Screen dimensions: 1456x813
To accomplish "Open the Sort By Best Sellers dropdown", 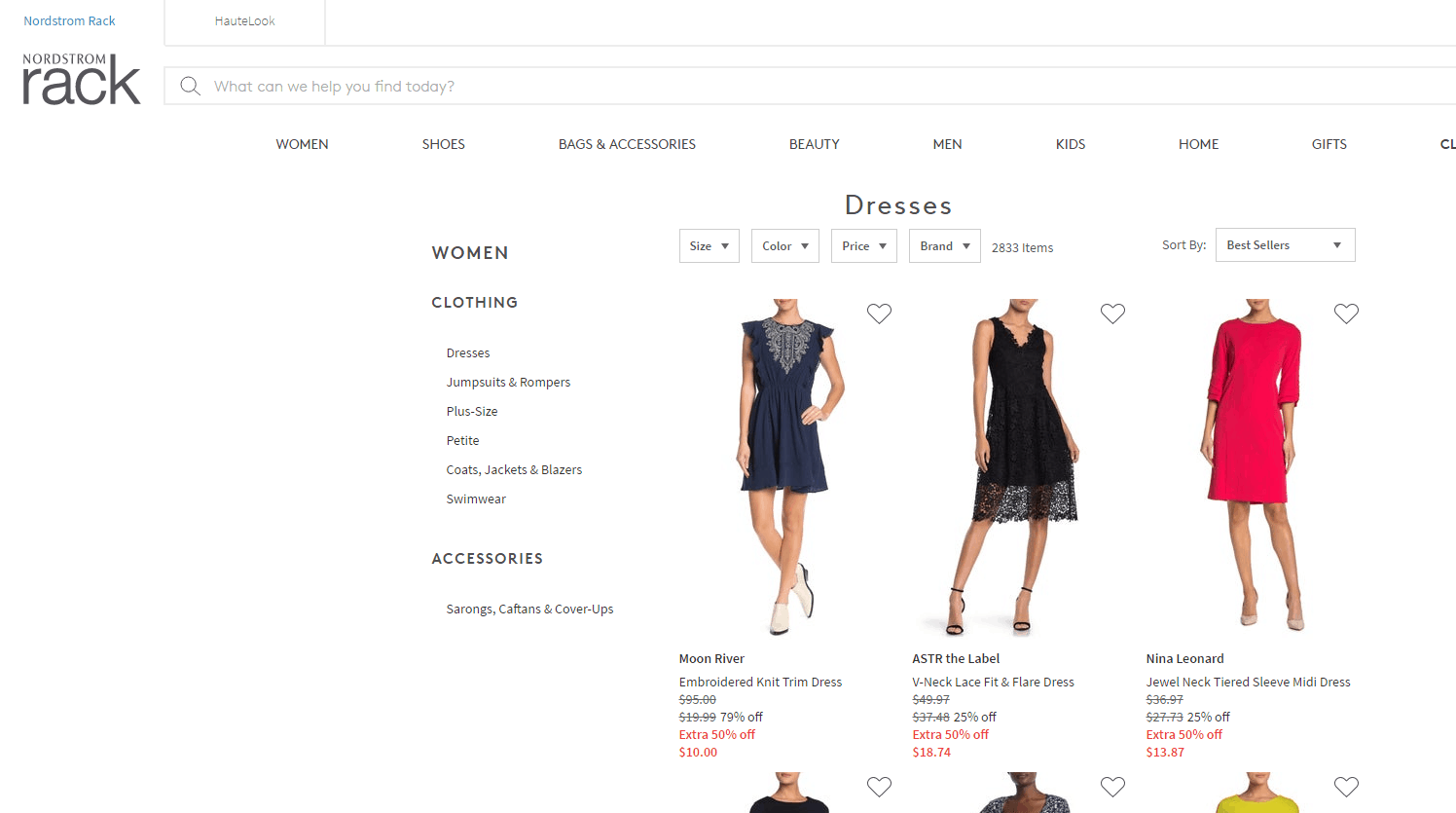I will pos(1285,245).
